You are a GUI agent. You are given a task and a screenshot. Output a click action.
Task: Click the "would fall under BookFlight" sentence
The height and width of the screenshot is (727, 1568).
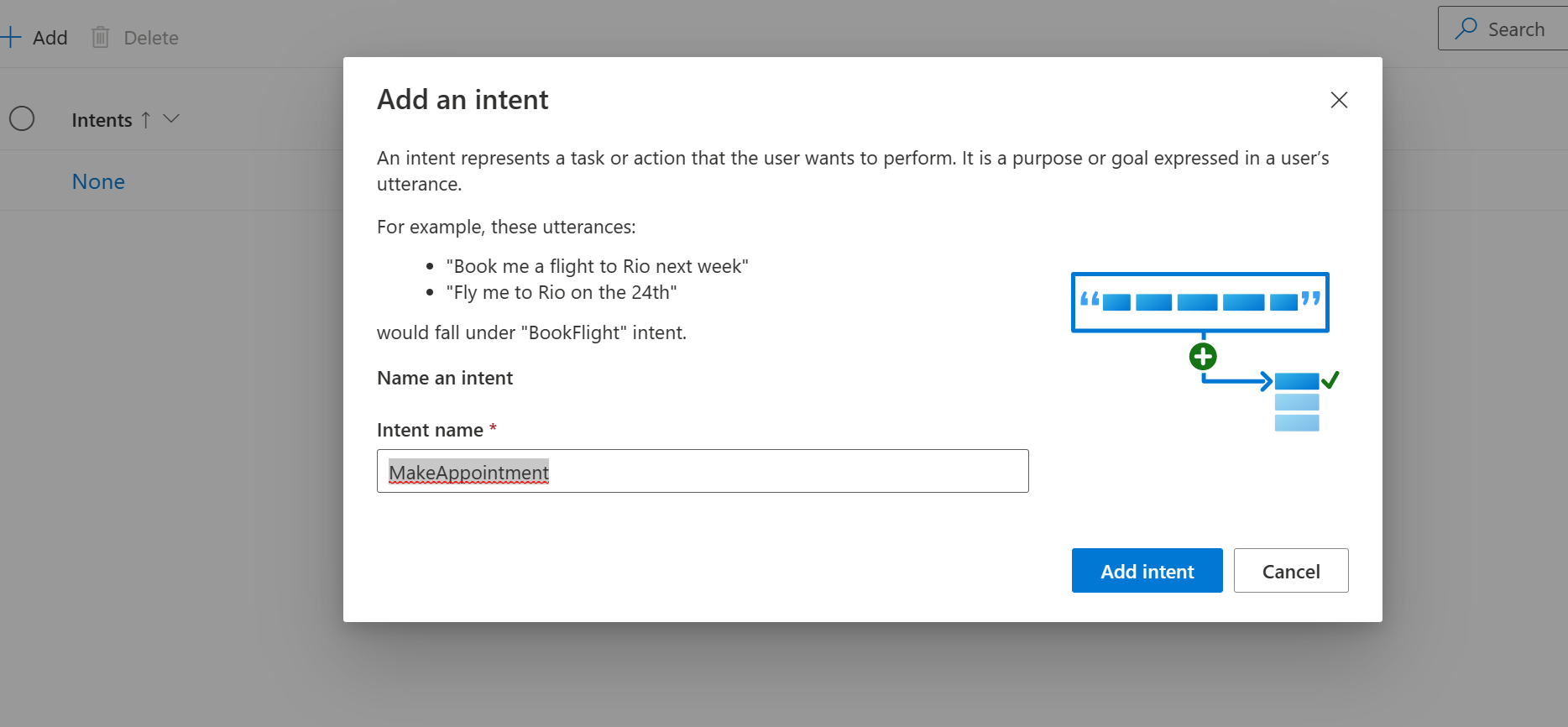(x=531, y=332)
